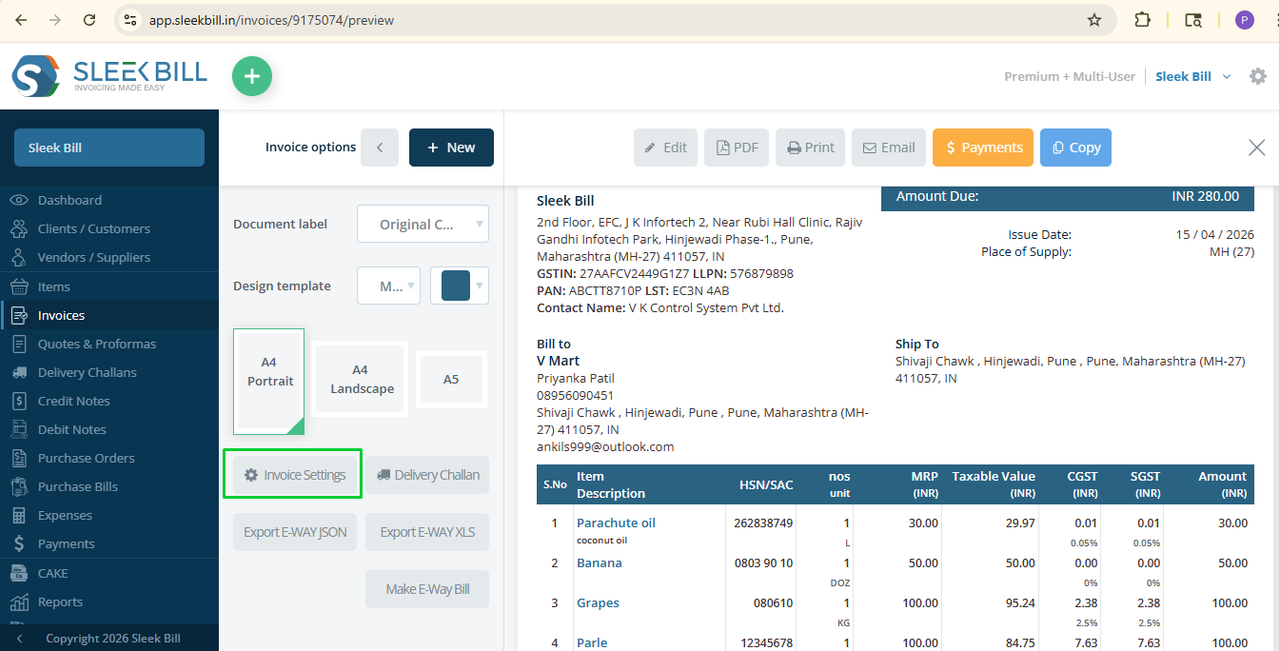Viewport: 1279px width, 651px height.
Task: Click the site information icon in the address bar
Action: tap(129, 20)
